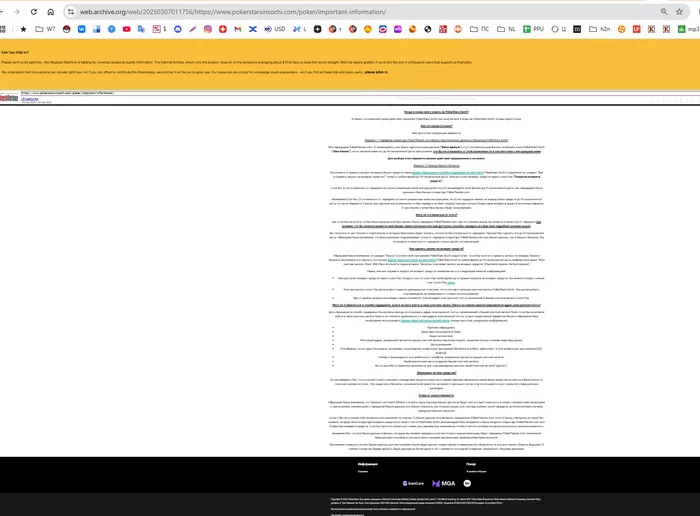Open the h2n bookmarks folder
This screenshot has width=700, height=516.
(x=600, y=29)
